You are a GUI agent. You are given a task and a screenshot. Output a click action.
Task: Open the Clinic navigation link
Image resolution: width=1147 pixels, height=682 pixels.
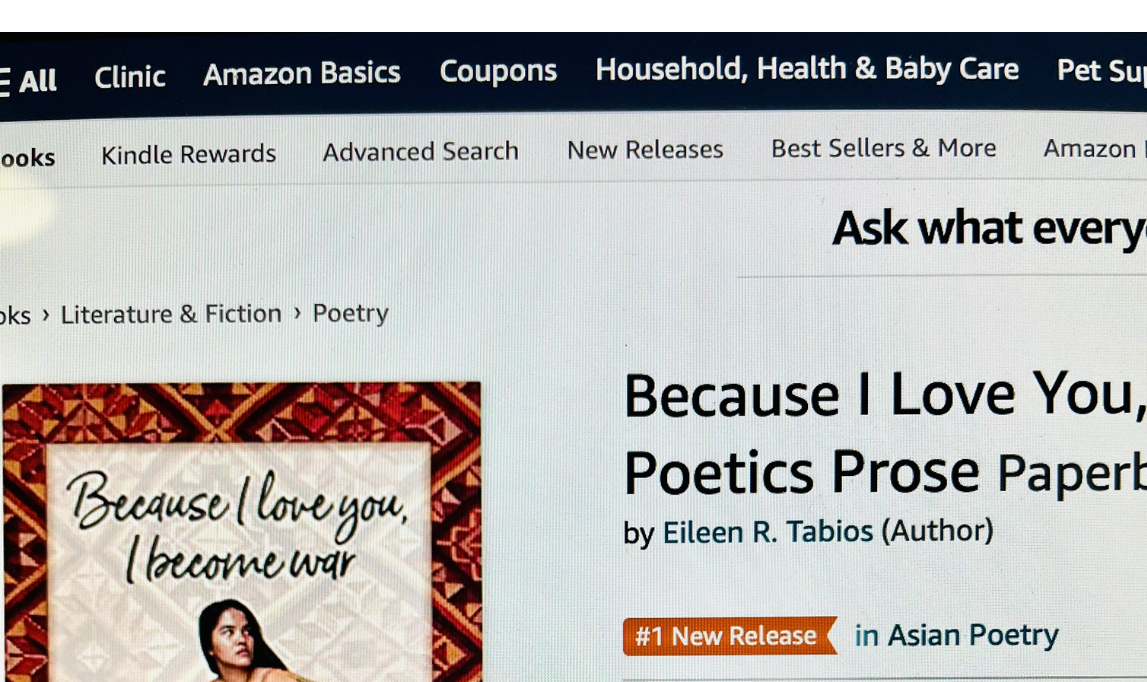130,77
